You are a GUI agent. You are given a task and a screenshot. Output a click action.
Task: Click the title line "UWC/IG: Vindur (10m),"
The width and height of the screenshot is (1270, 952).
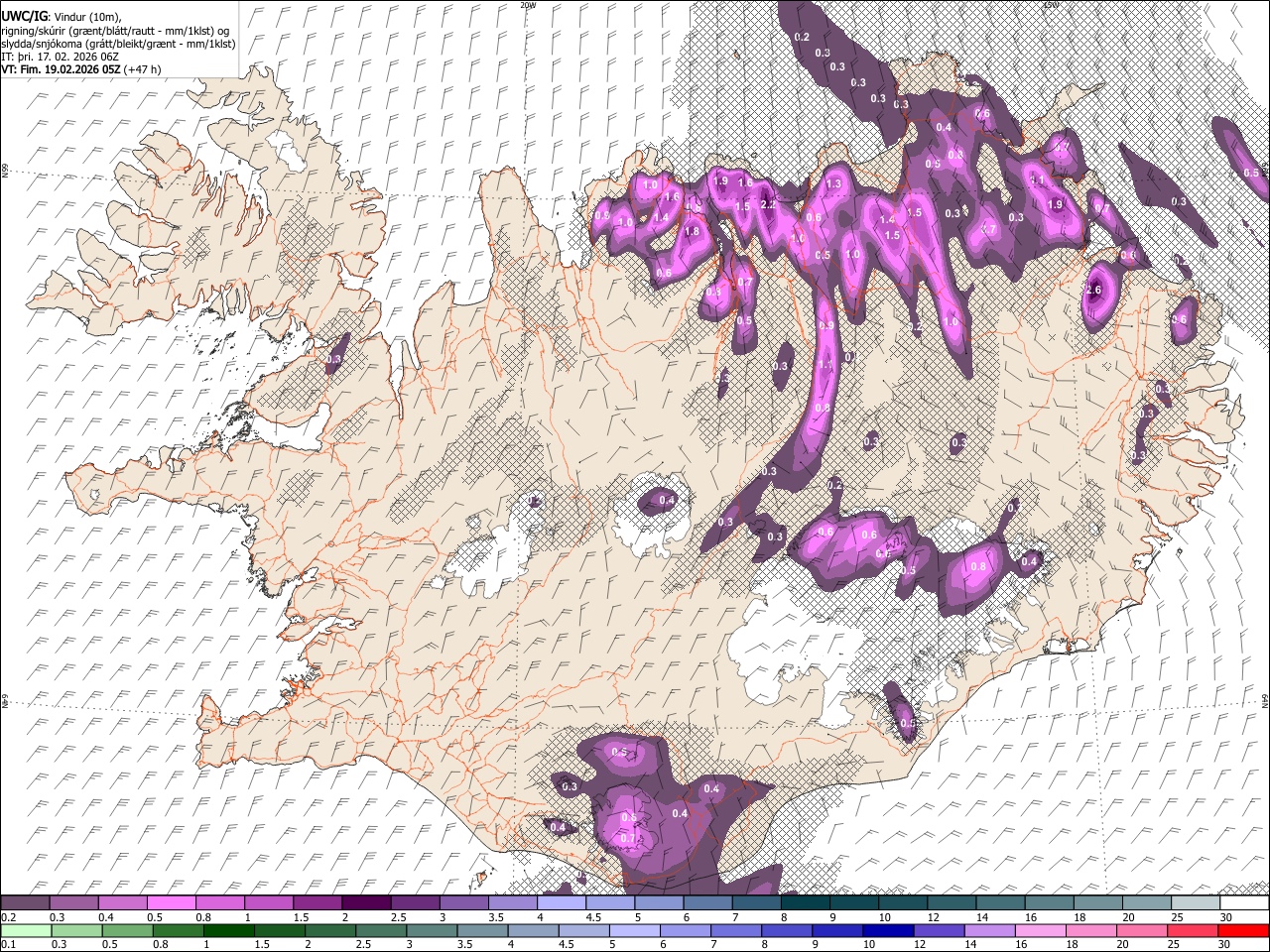point(62,17)
